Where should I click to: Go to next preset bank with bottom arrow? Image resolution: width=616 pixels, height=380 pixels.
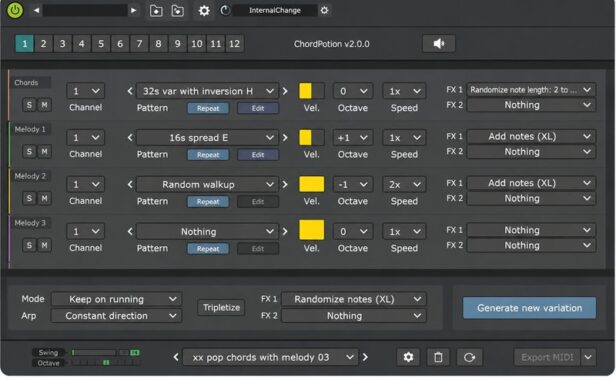click(365, 357)
